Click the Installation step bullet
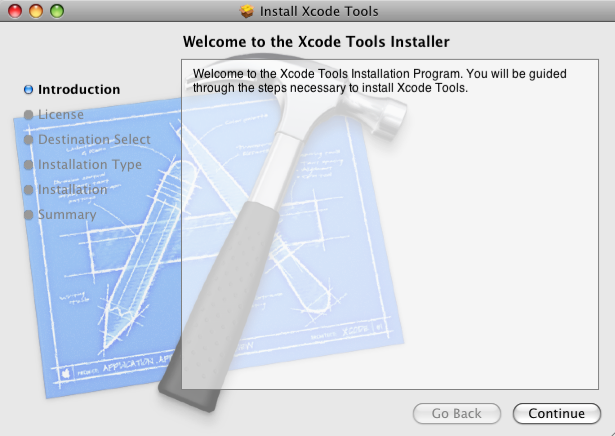 pos(28,190)
